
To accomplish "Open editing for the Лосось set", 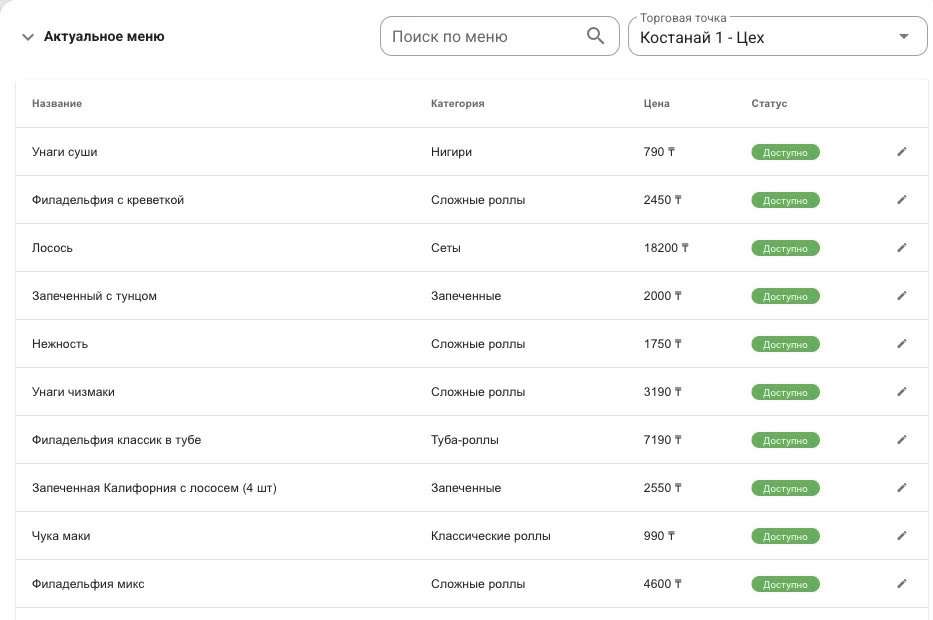I will click(x=901, y=248).
